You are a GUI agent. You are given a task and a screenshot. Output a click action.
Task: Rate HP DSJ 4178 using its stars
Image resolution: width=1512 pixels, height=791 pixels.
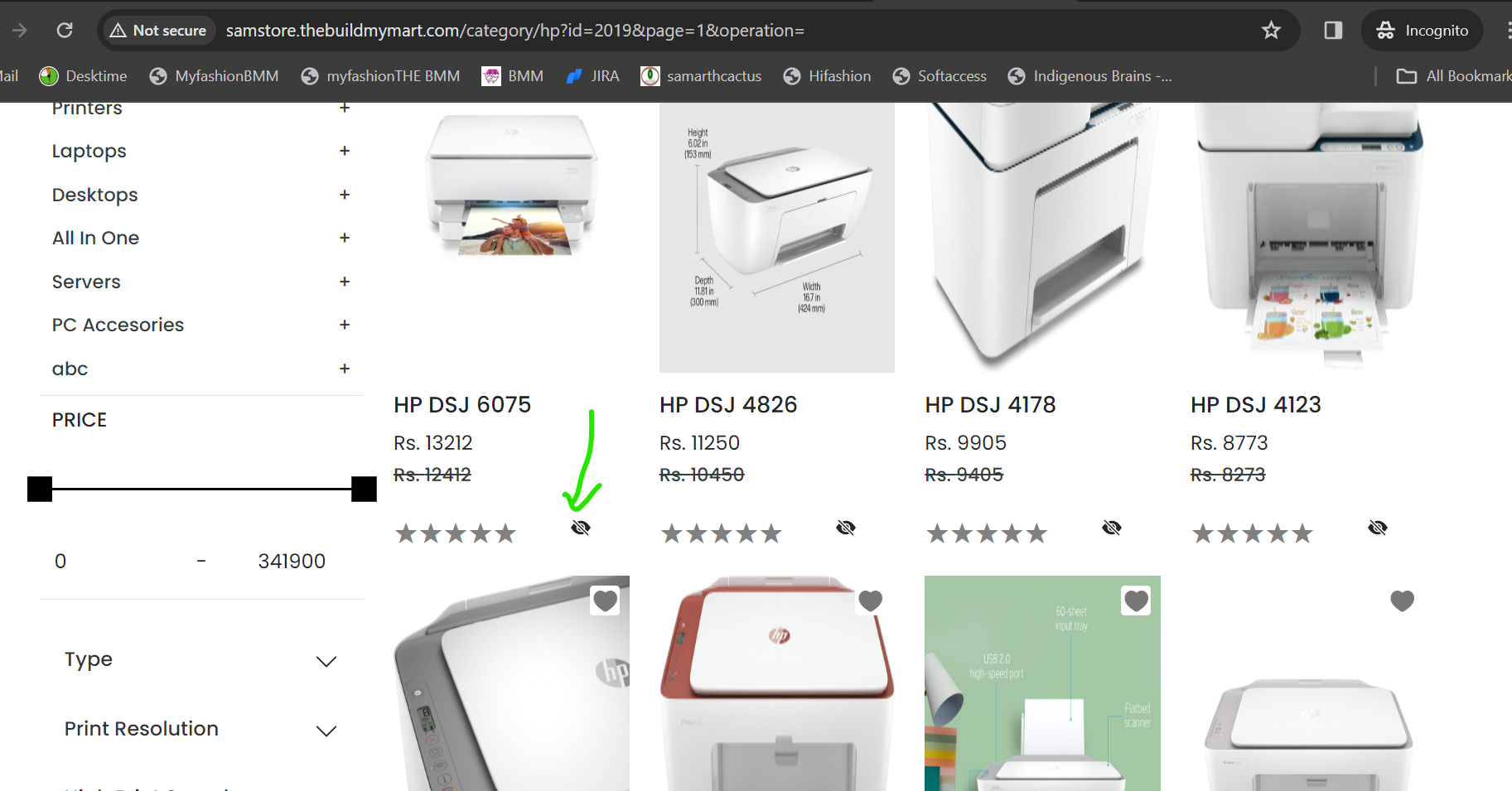(987, 533)
